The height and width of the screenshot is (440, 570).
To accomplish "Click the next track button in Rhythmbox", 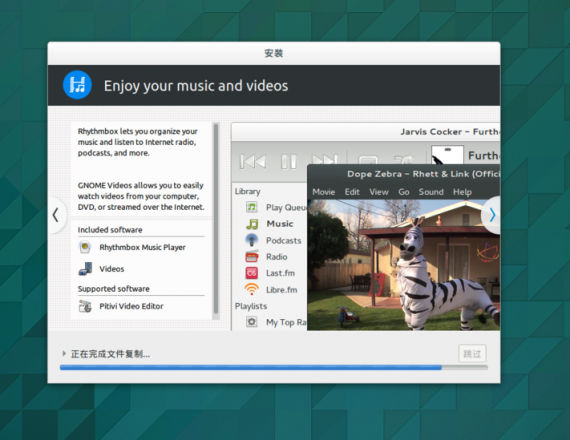I will click(x=325, y=159).
